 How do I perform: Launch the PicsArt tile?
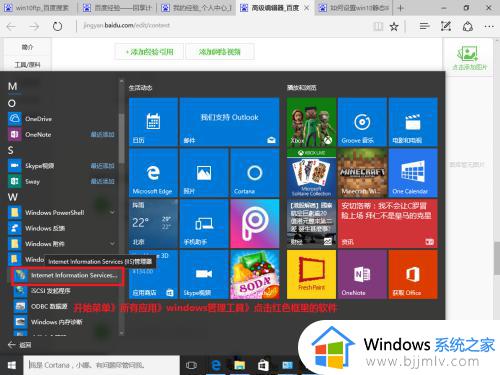point(255,224)
